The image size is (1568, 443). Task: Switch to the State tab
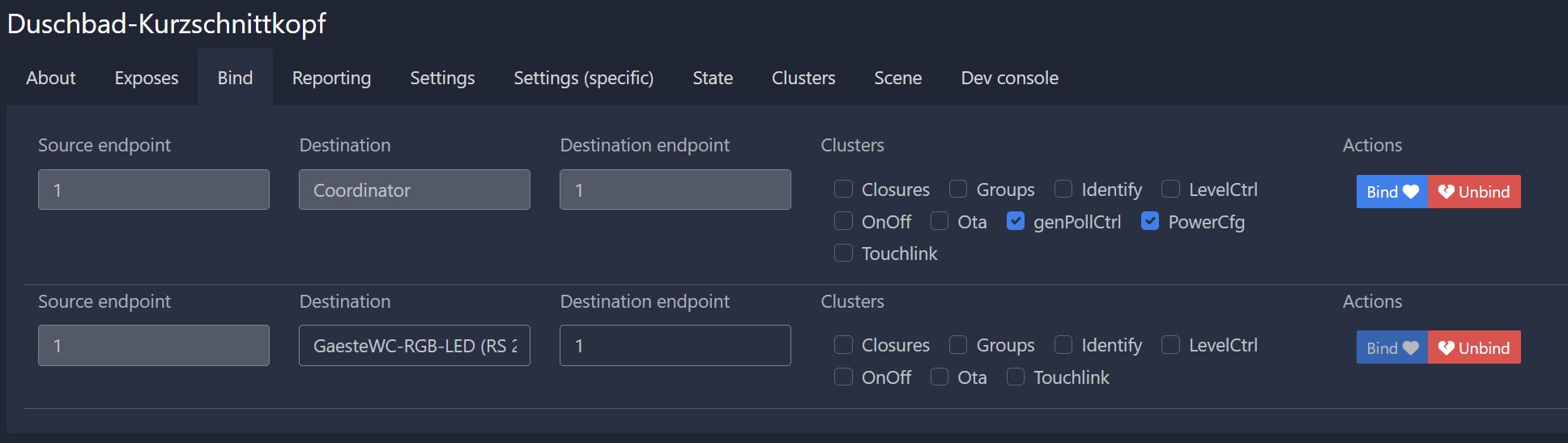[713, 78]
